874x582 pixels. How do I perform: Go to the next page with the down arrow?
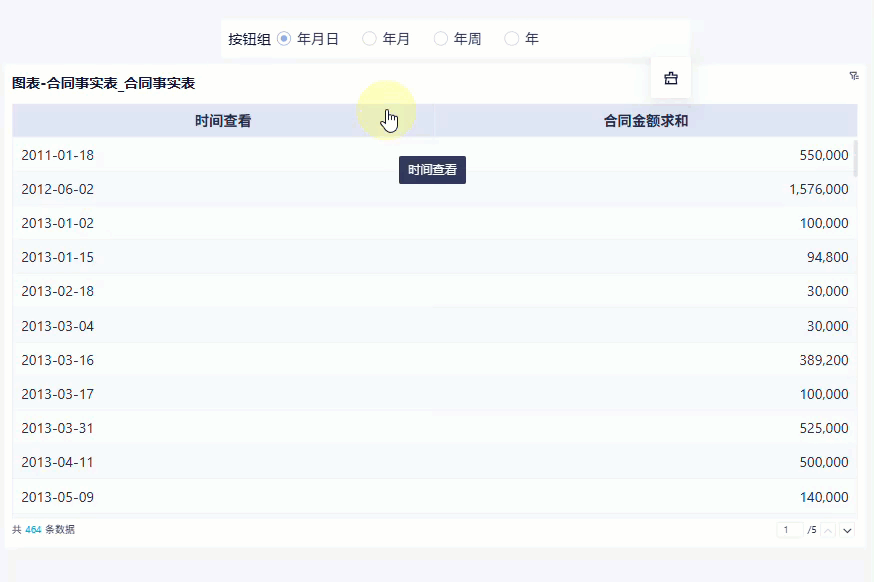click(847, 530)
